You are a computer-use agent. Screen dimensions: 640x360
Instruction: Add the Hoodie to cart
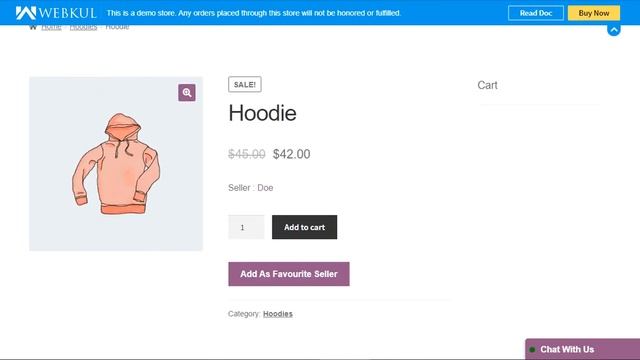click(x=304, y=227)
